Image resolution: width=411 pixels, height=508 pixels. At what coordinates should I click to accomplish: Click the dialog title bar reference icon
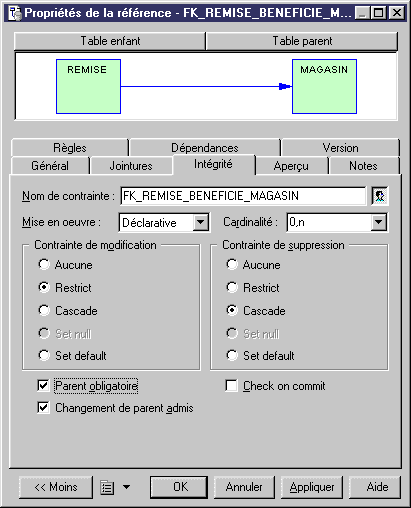tap(14, 13)
